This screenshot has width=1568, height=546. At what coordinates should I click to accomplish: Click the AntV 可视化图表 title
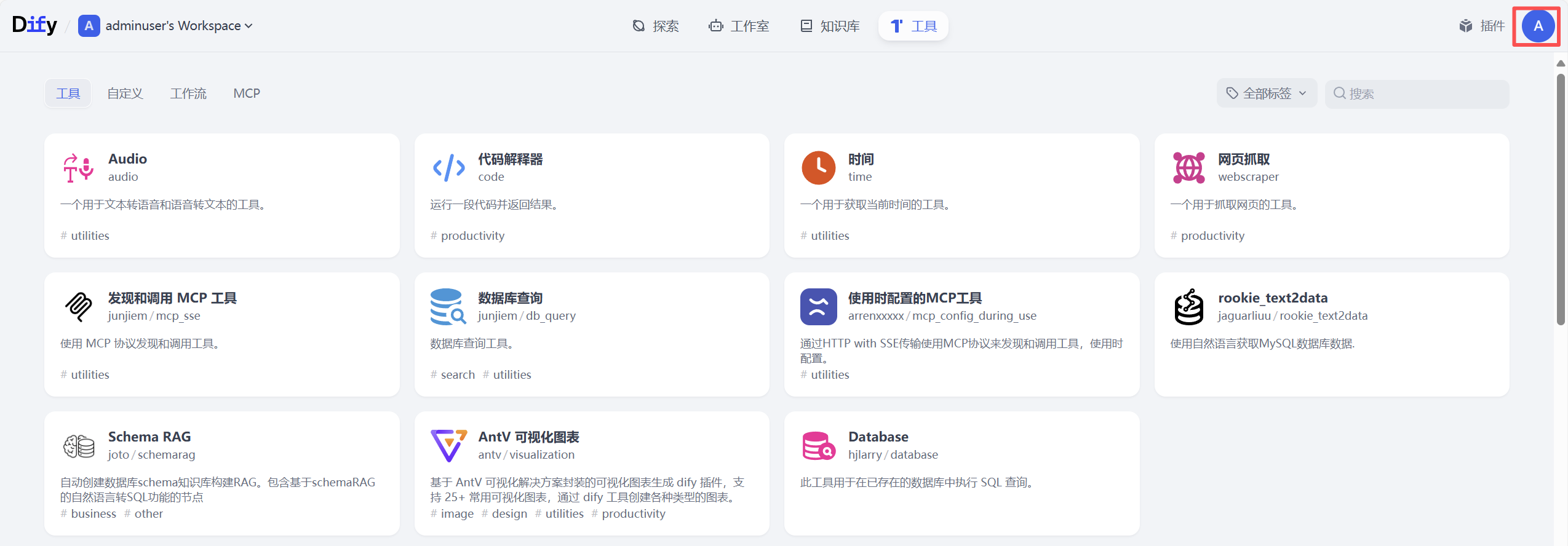pyautogui.click(x=528, y=437)
